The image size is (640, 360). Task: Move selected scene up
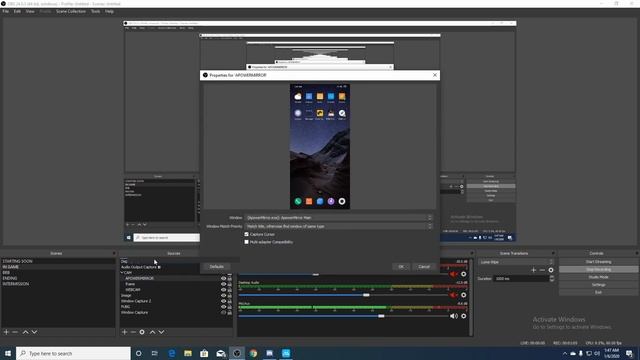[x=25, y=332]
